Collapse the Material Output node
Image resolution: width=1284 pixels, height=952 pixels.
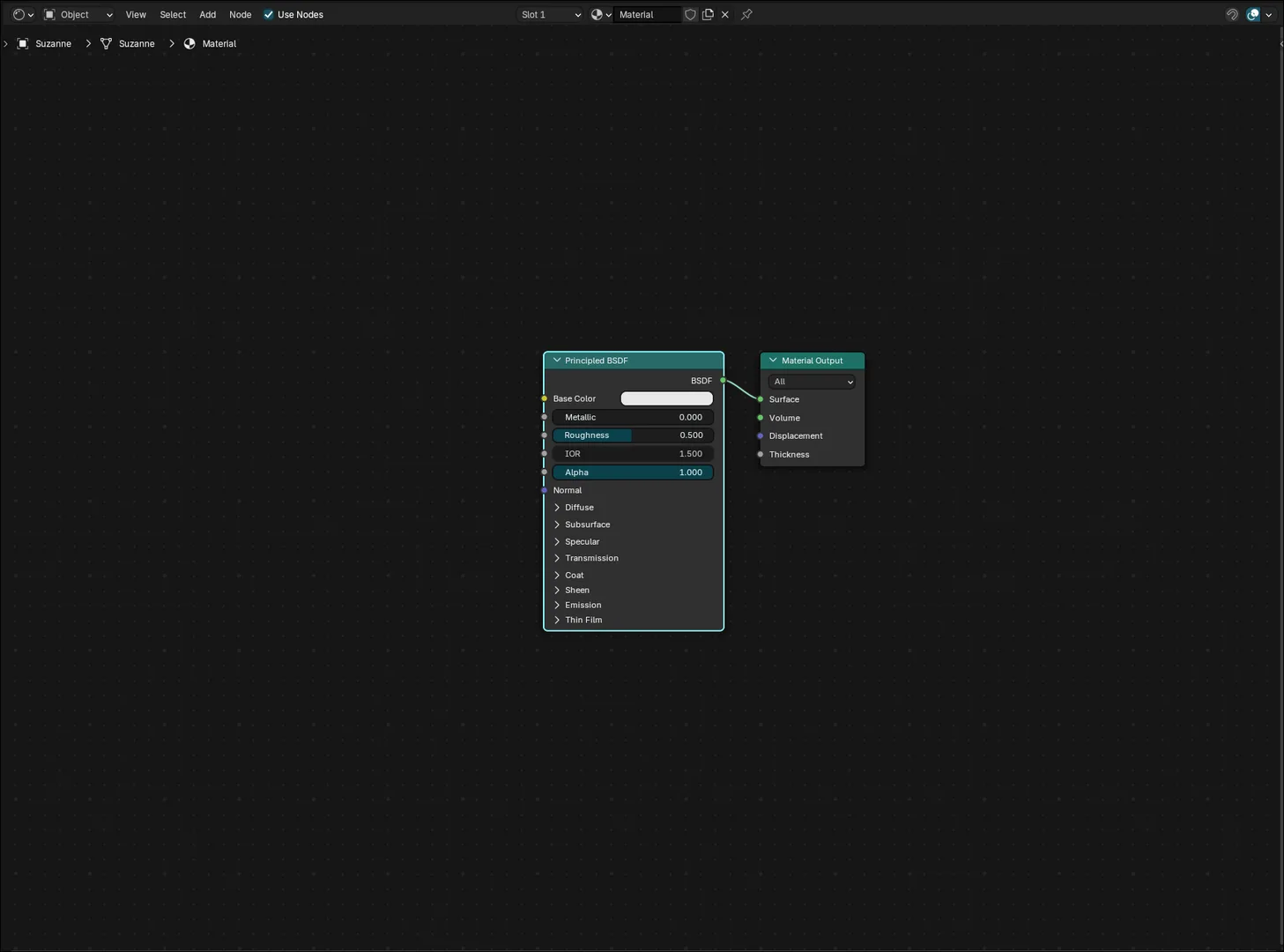click(x=773, y=361)
